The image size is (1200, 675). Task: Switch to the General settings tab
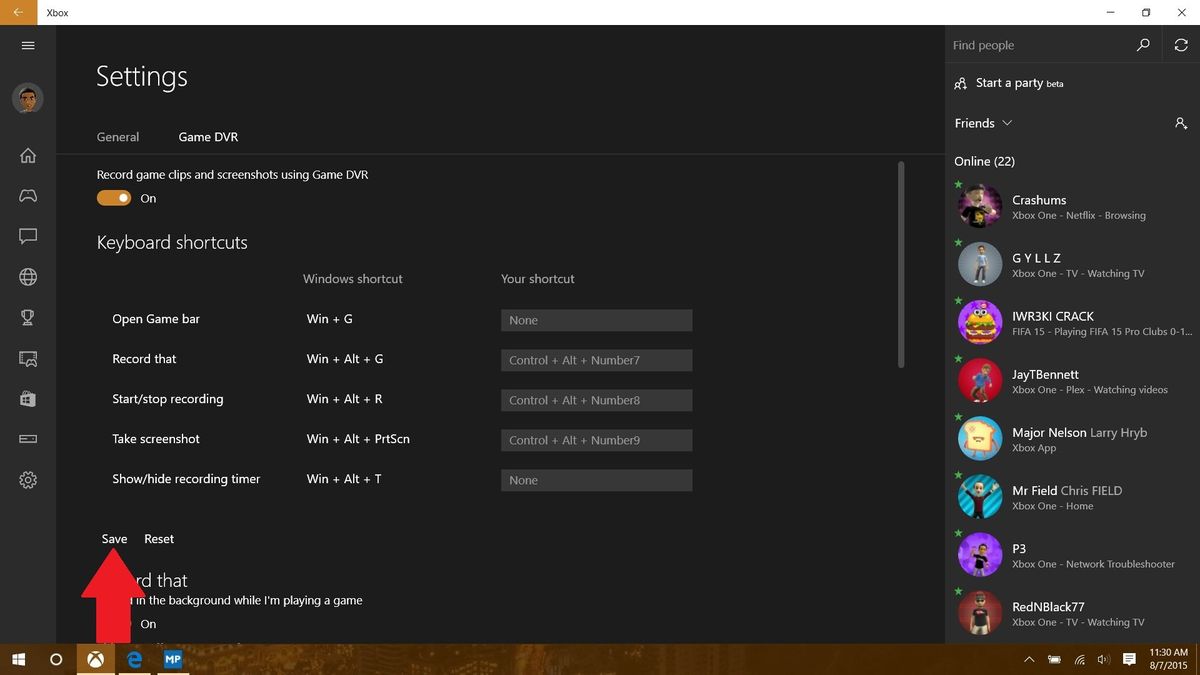(118, 137)
